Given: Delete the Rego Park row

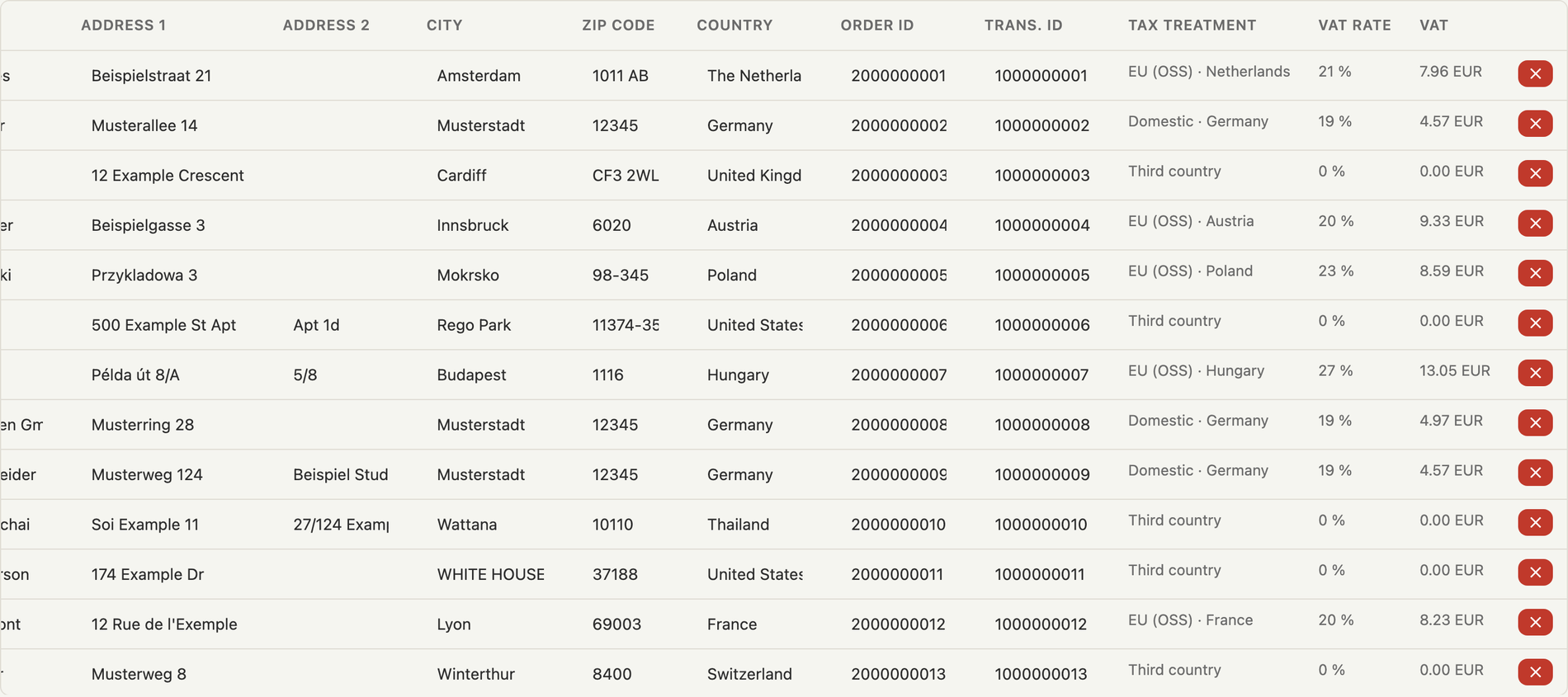Looking at the screenshot, I should 1535,323.
